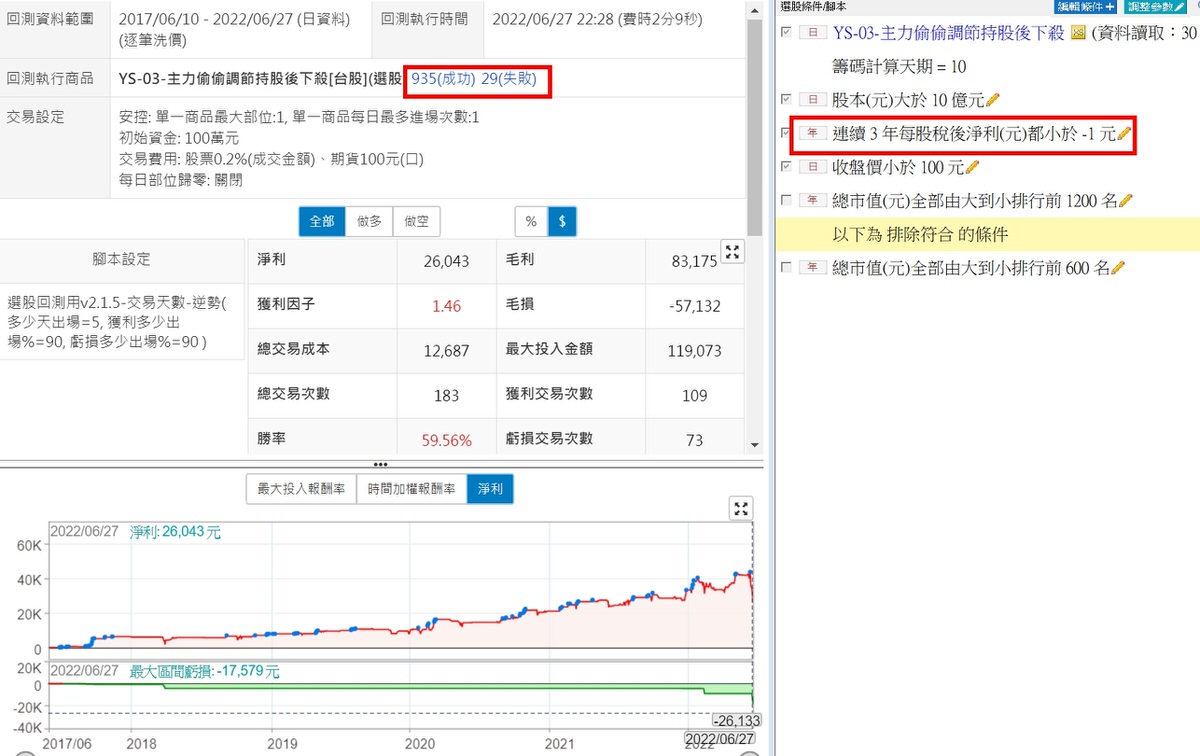
Task: Edit the 連續 3 年每股稅後淨利 condition pencil
Action: coord(1124,134)
